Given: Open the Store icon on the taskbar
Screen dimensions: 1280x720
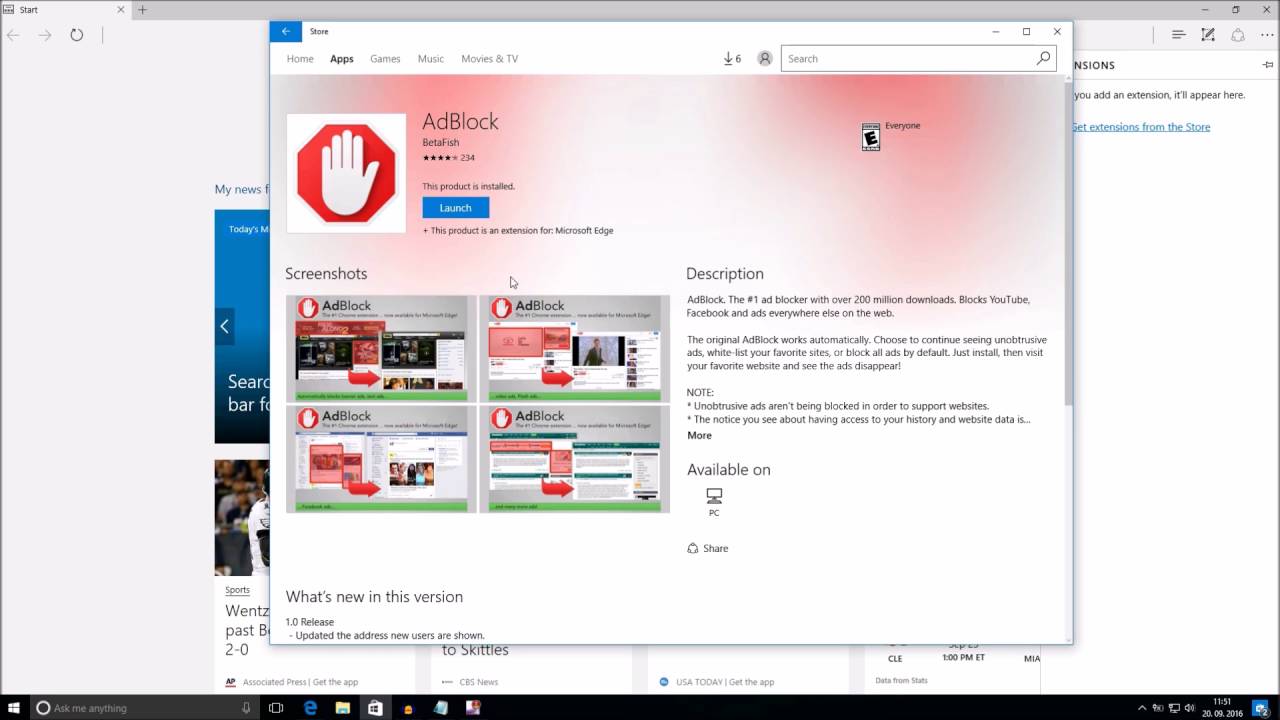Looking at the screenshot, I should point(375,708).
